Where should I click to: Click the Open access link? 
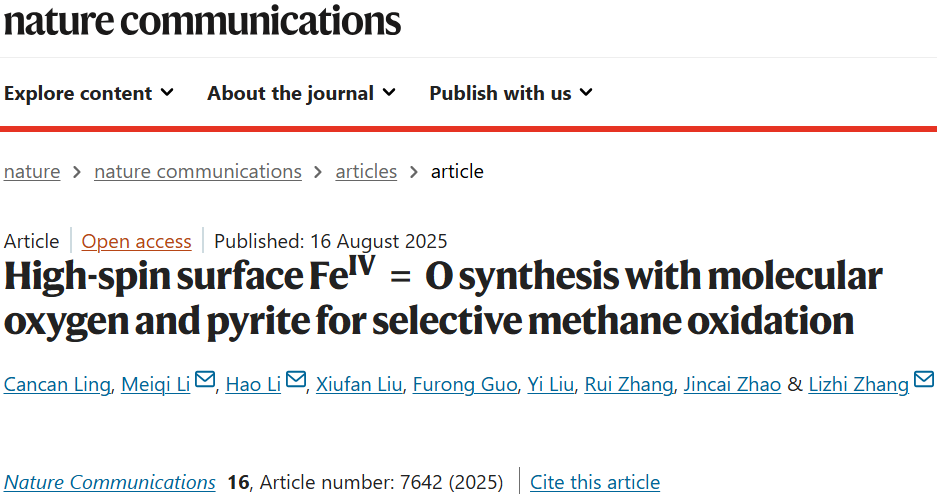136,241
